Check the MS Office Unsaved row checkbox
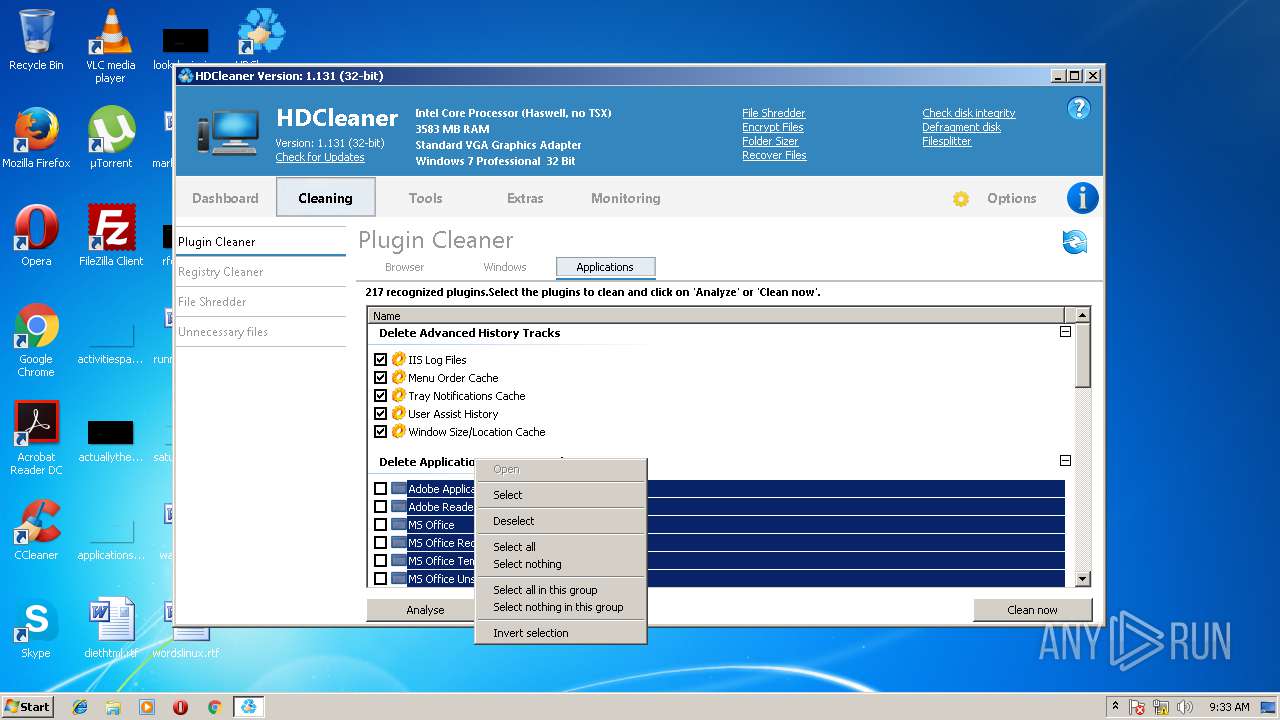The height and width of the screenshot is (720, 1280). click(380, 579)
